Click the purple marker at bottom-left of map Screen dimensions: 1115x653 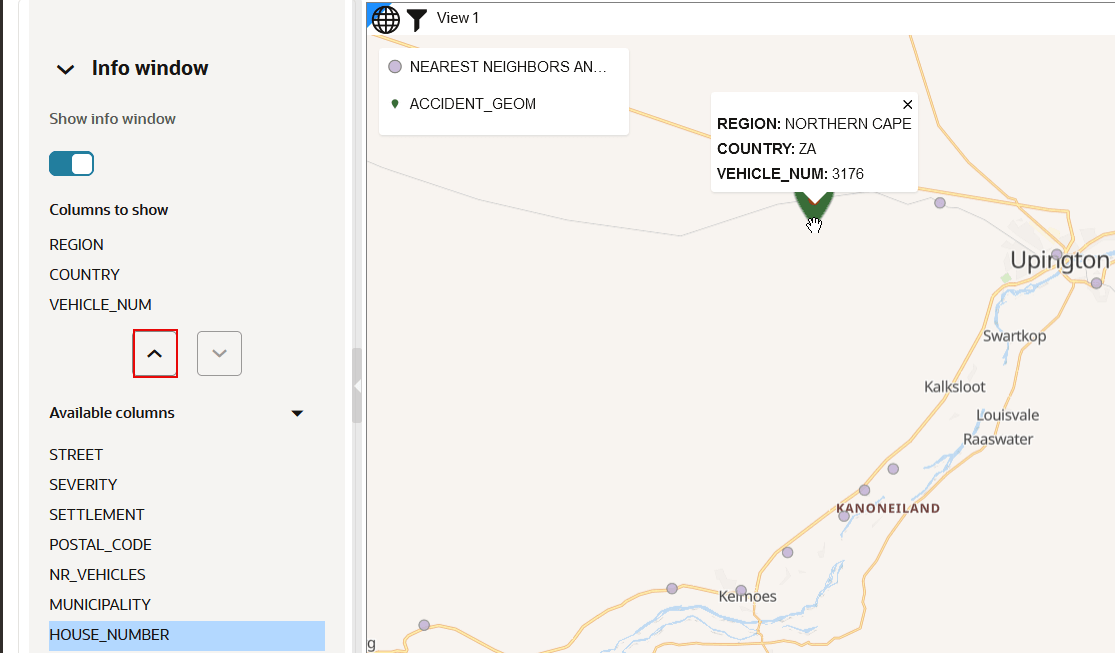pos(424,624)
